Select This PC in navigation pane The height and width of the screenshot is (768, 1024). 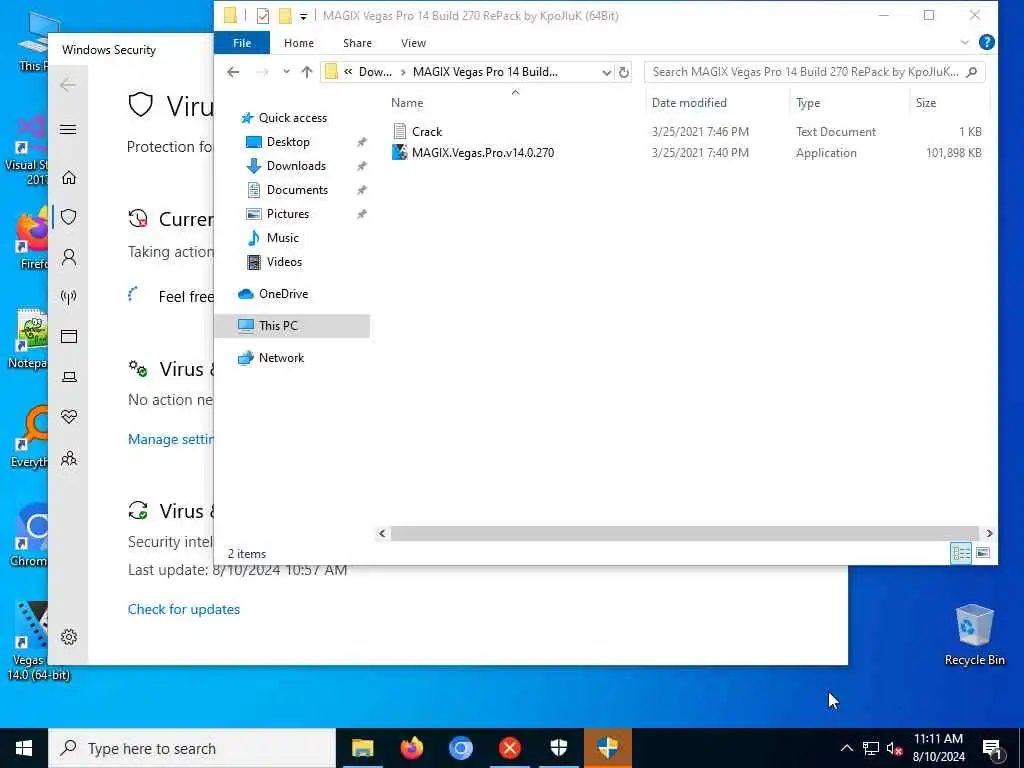pyautogui.click(x=278, y=326)
